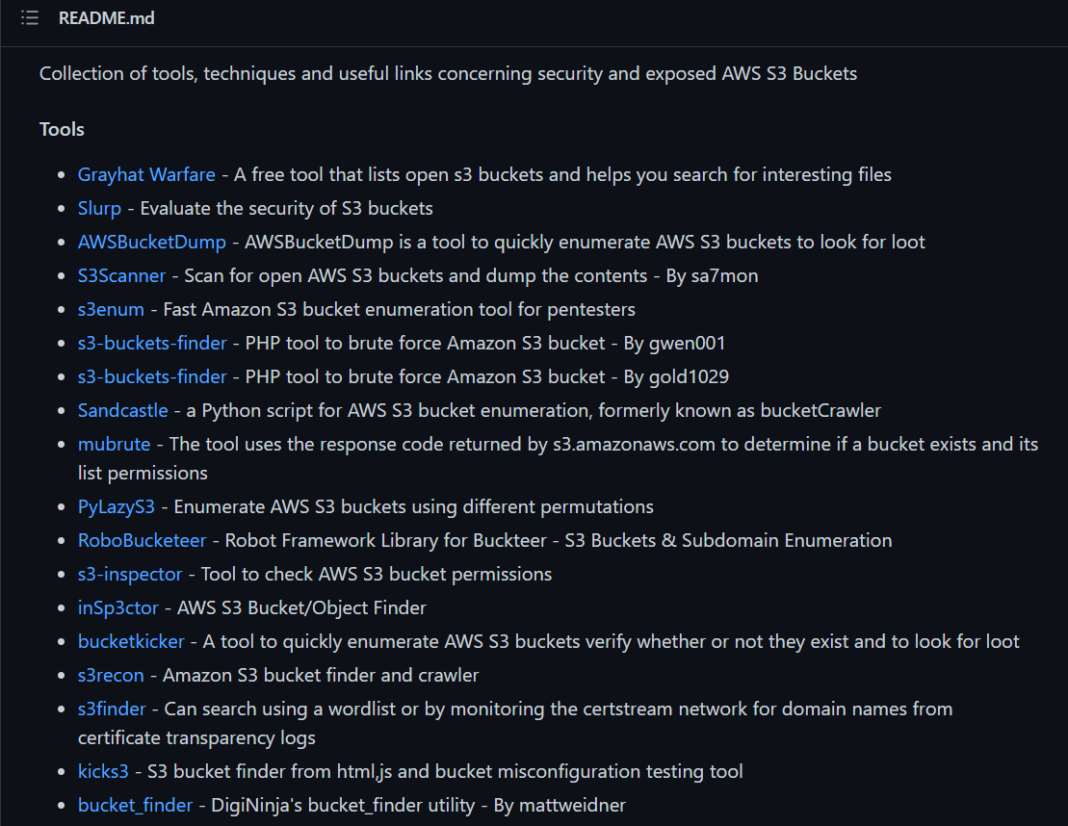The height and width of the screenshot is (826, 1068).
Task: Open the s3enum link
Action: [111, 309]
